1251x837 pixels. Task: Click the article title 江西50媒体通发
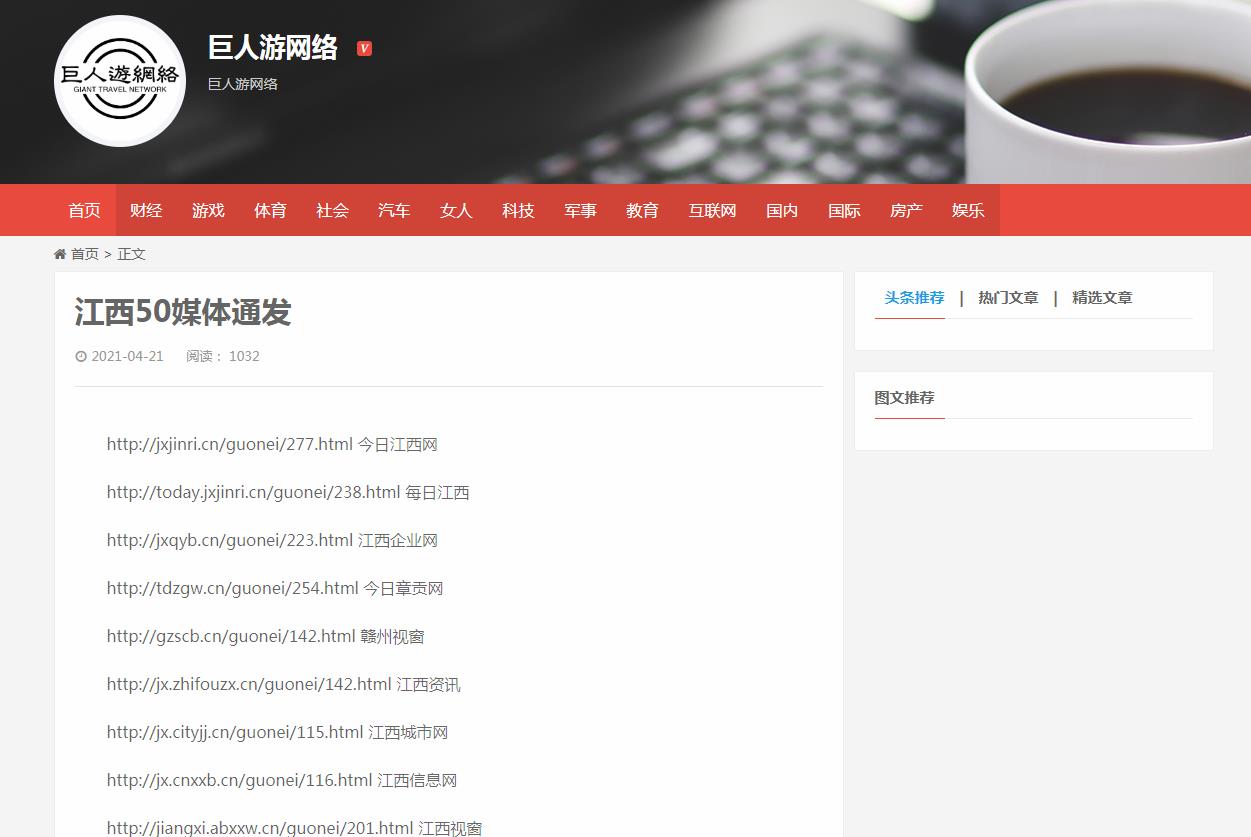coord(183,312)
